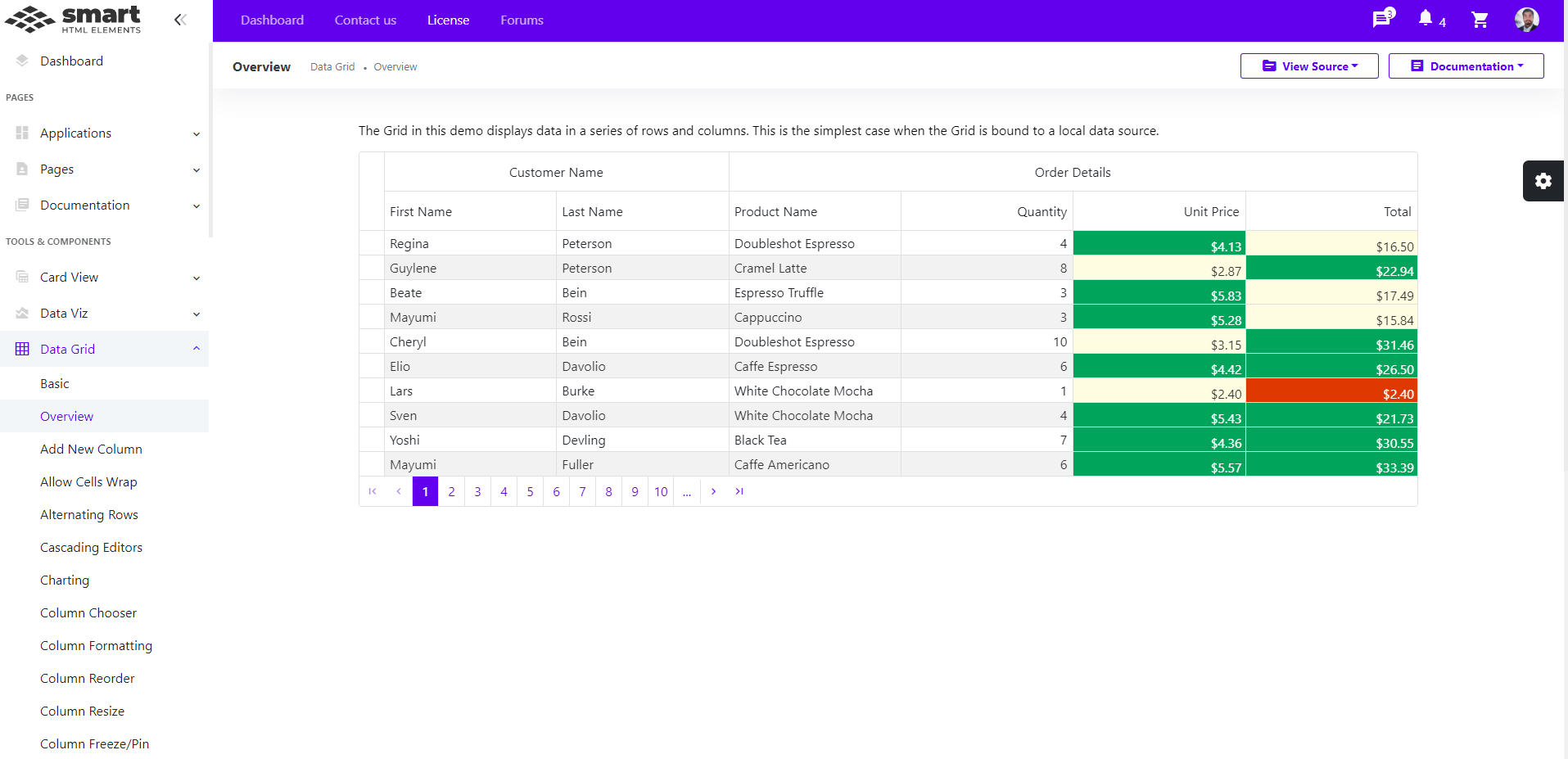This screenshot has height=759, width=1568.
Task: Click the user profile avatar
Action: 1526,20
